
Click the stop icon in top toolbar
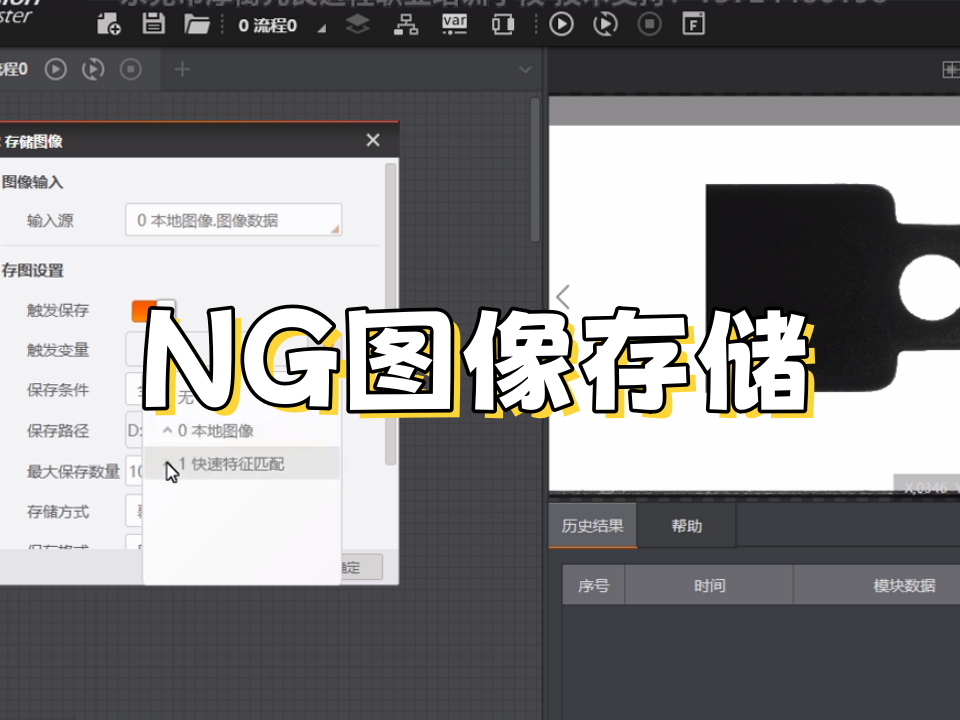(650, 25)
